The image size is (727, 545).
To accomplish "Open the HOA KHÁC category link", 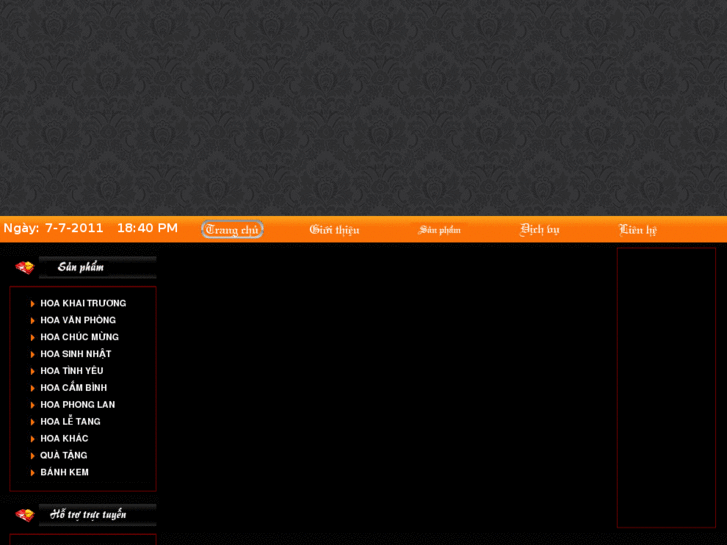I will [64, 438].
